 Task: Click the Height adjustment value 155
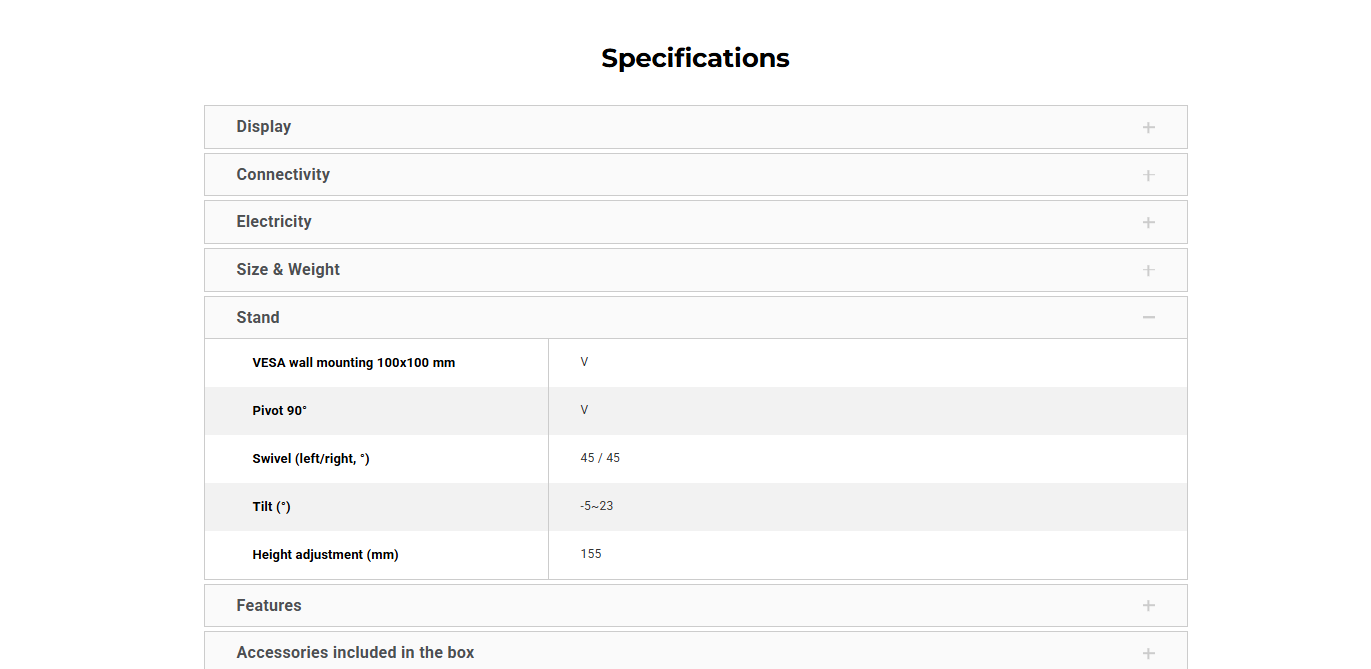[591, 554]
